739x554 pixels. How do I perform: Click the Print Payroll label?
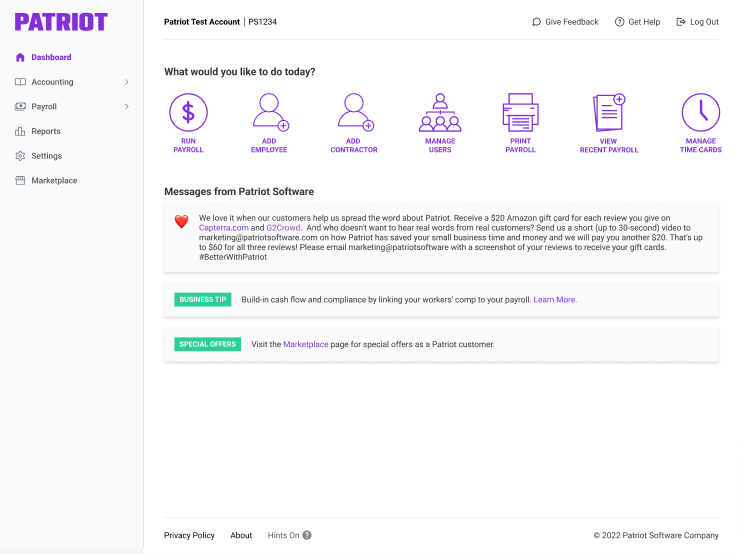pyautogui.click(x=520, y=145)
